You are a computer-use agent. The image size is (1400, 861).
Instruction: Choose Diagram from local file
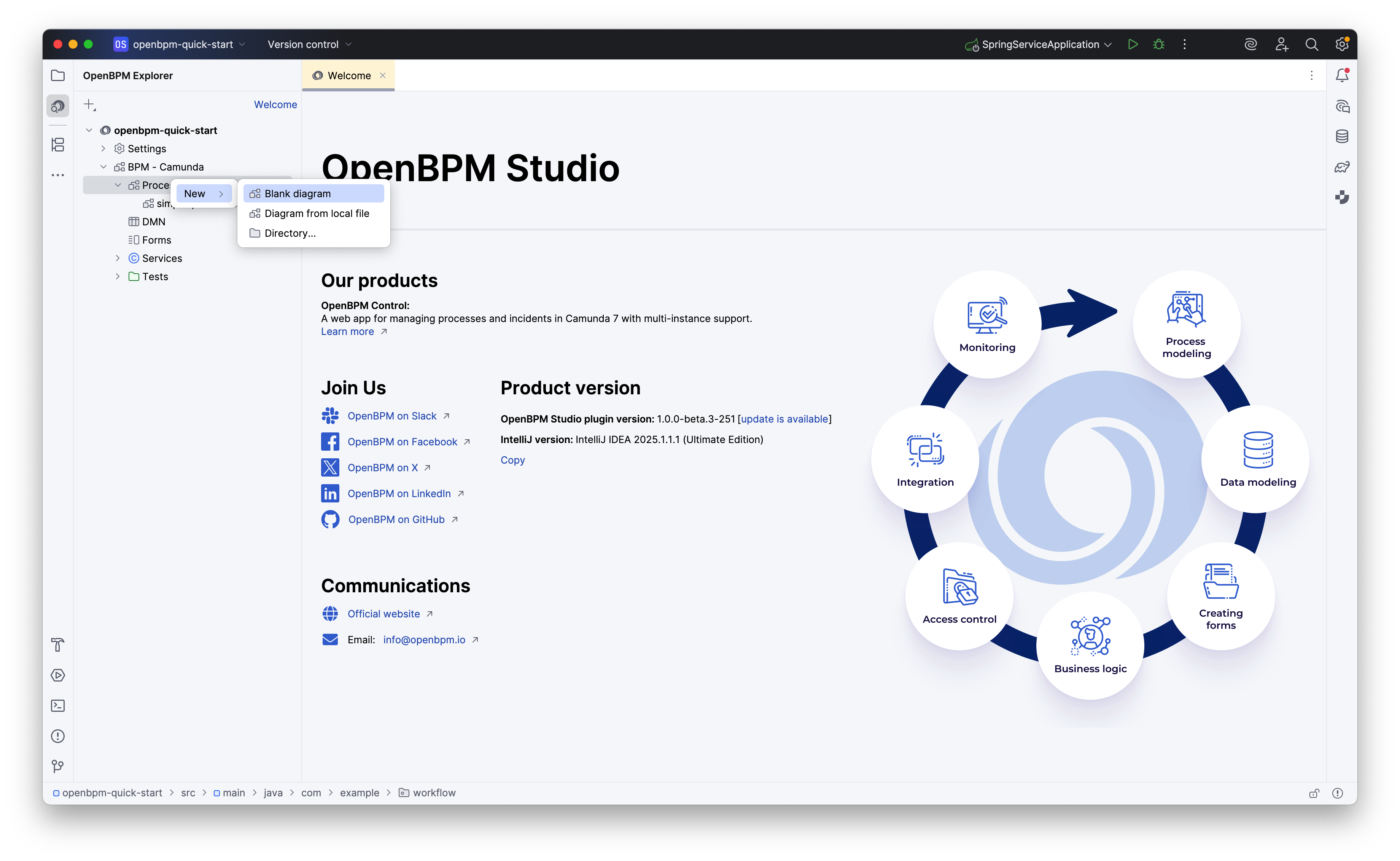313,214
